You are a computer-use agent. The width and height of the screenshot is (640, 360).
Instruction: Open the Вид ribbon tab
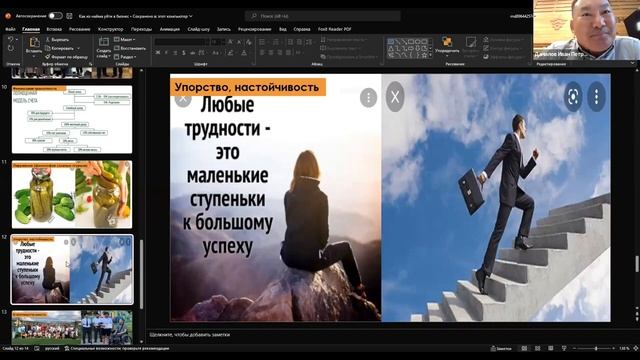(282, 29)
